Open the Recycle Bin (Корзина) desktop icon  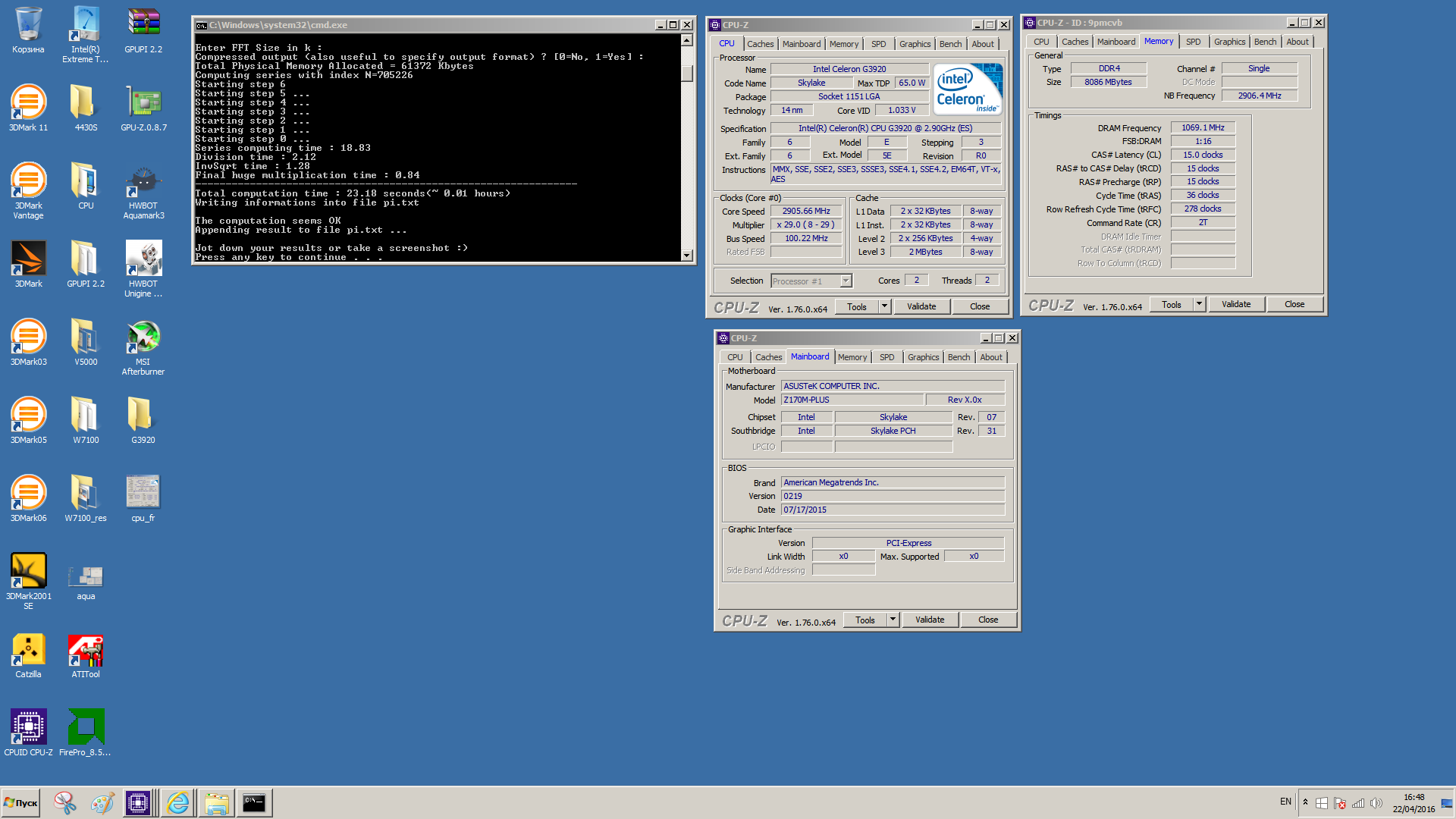click(x=28, y=30)
